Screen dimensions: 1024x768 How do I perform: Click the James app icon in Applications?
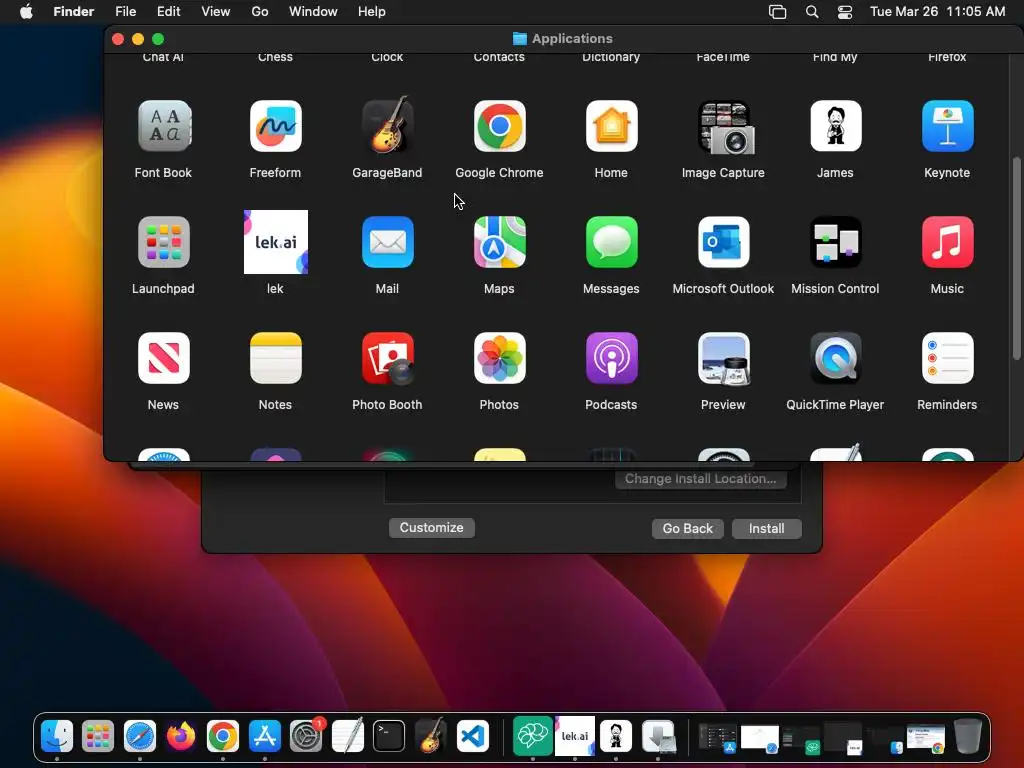[835, 126]
